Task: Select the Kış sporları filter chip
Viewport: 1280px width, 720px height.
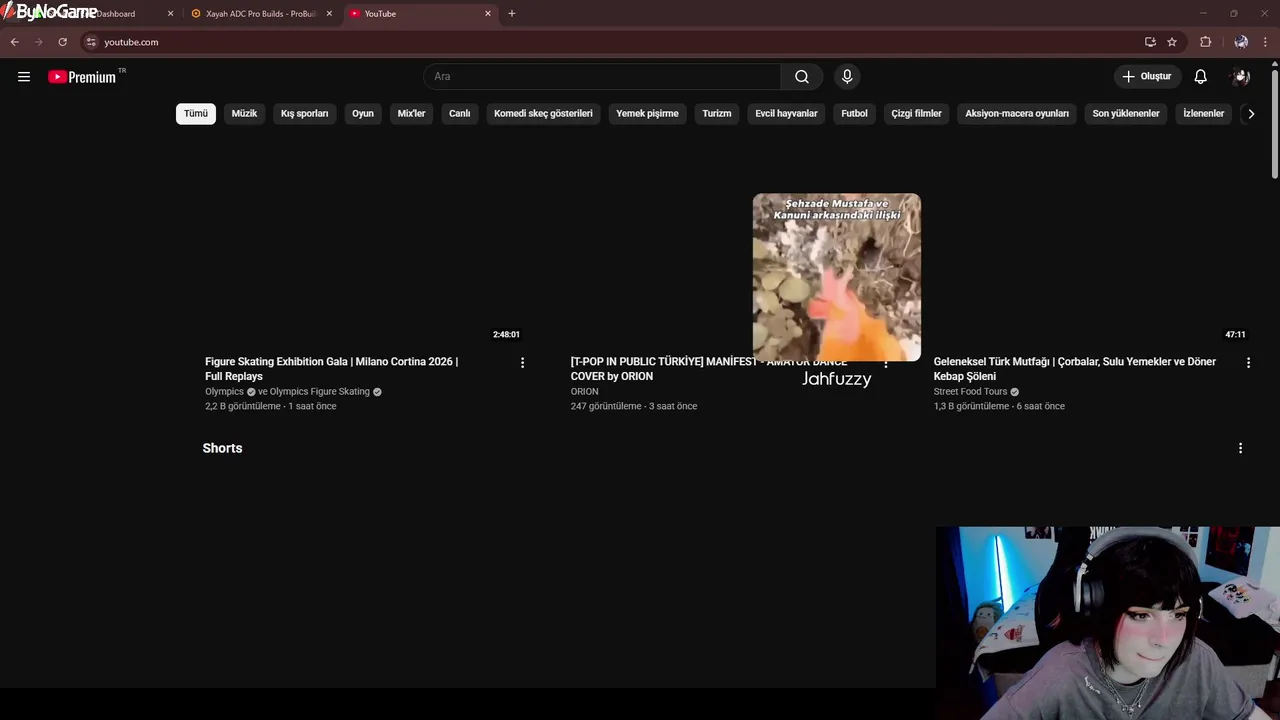Action: [x=304, y=114]
